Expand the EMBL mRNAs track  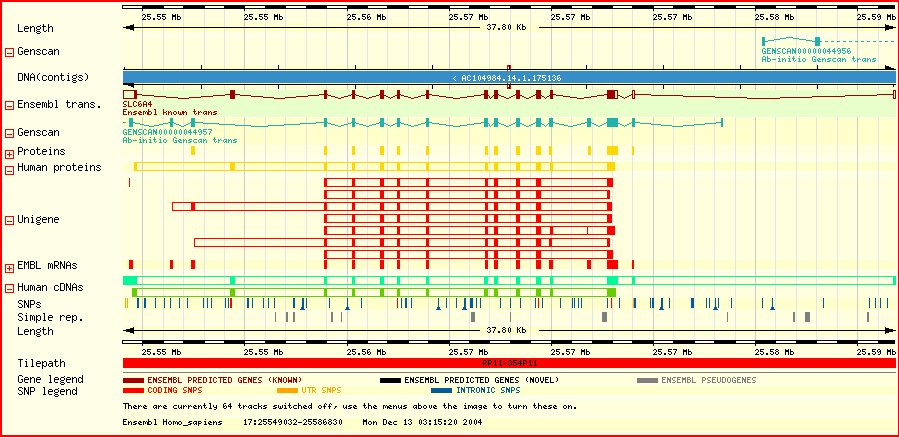tap(10, 267)
